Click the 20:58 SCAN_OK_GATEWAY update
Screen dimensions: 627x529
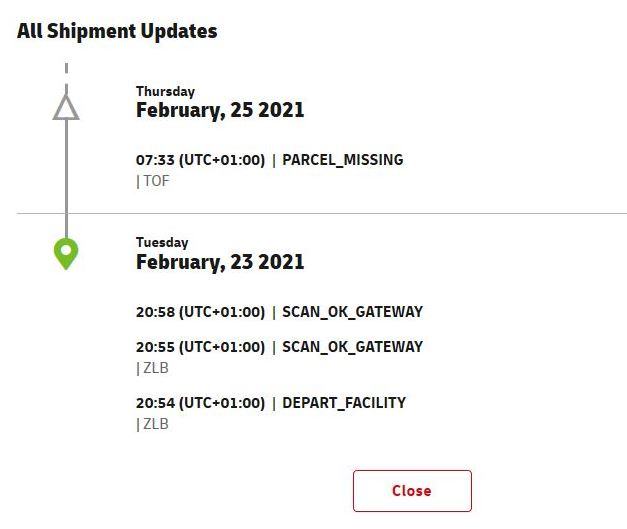coord(279,312)
